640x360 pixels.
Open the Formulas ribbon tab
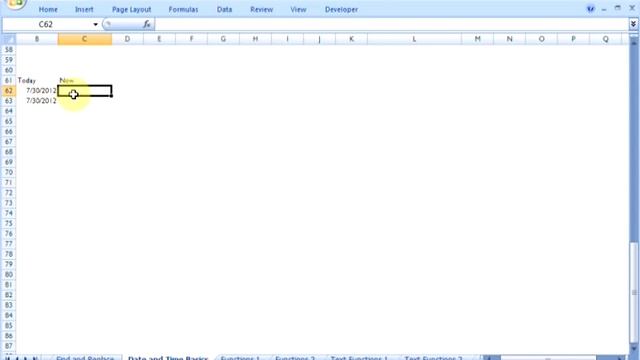183,9
